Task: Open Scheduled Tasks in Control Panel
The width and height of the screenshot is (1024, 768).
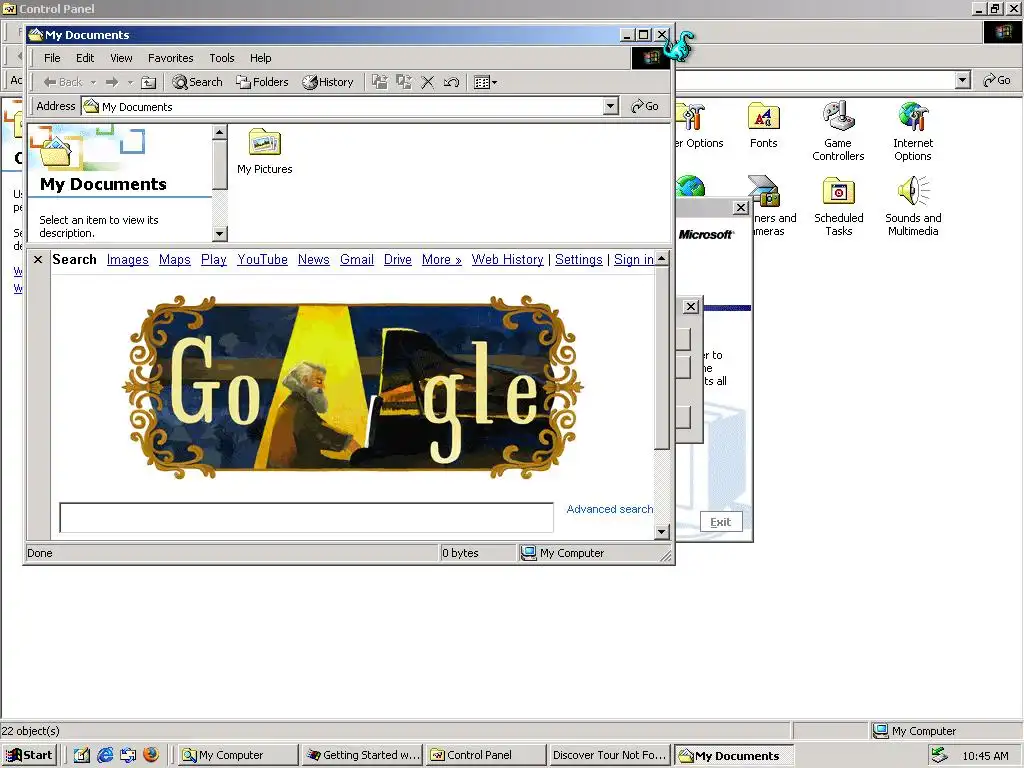Action: pos(839,206)
